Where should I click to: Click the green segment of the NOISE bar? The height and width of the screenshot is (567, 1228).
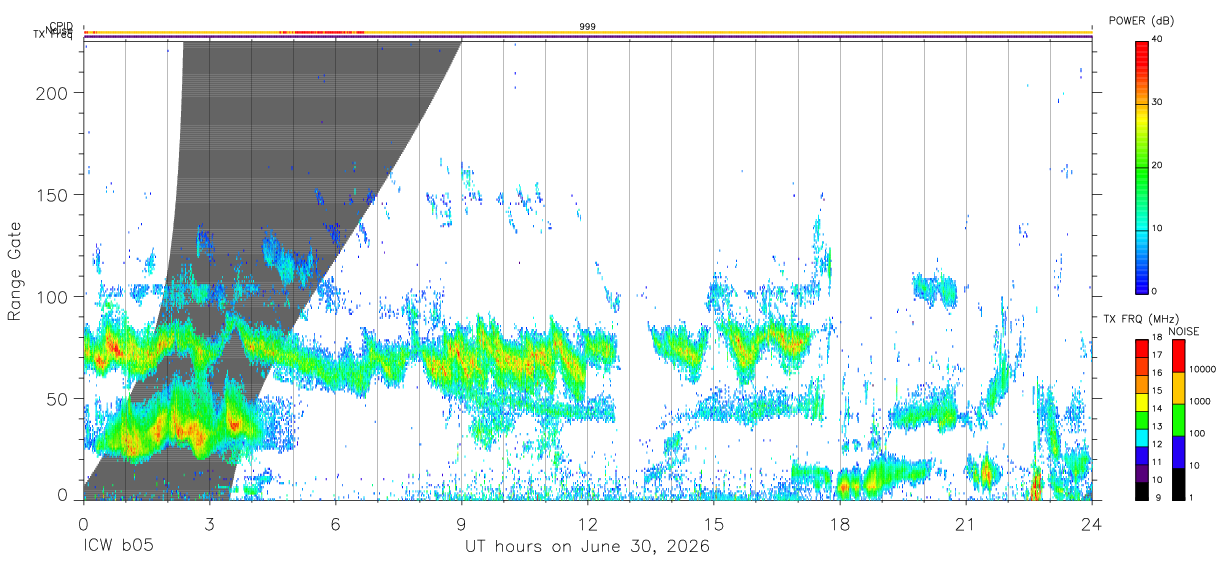point(1178,420)
